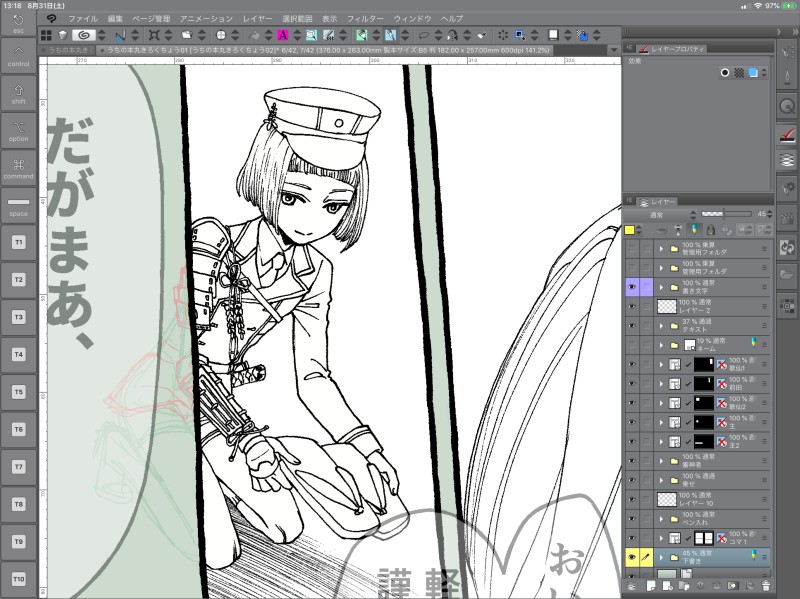
Task: Open the 選択範囲 menu
Action: pyautogui.click(x=297, y=19)
